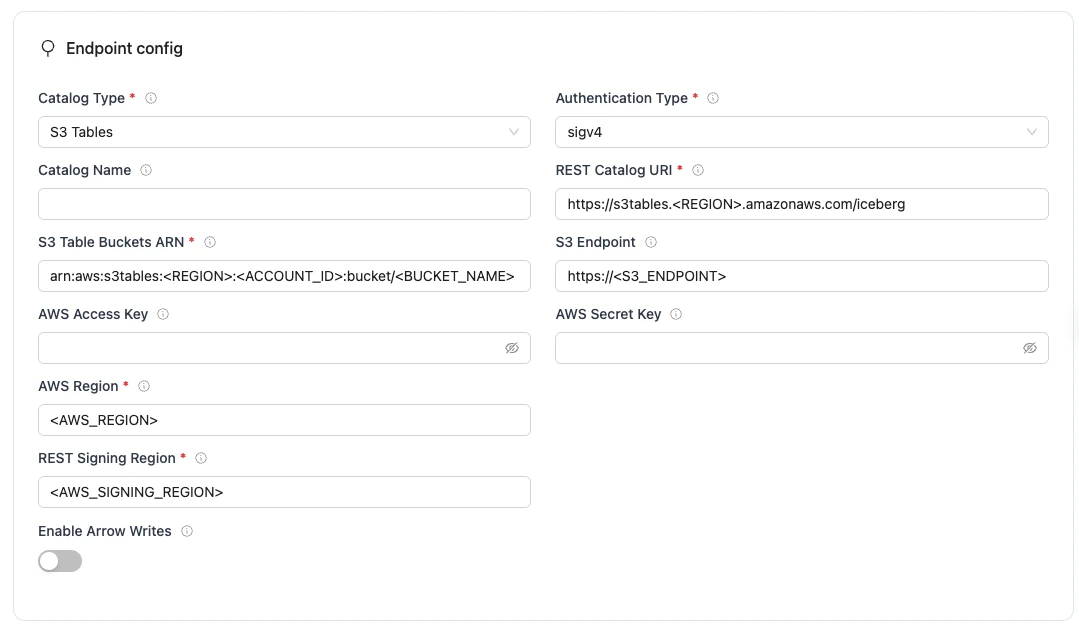
Task: Click the empty Catalog Name field
Action: pos(284,204)
